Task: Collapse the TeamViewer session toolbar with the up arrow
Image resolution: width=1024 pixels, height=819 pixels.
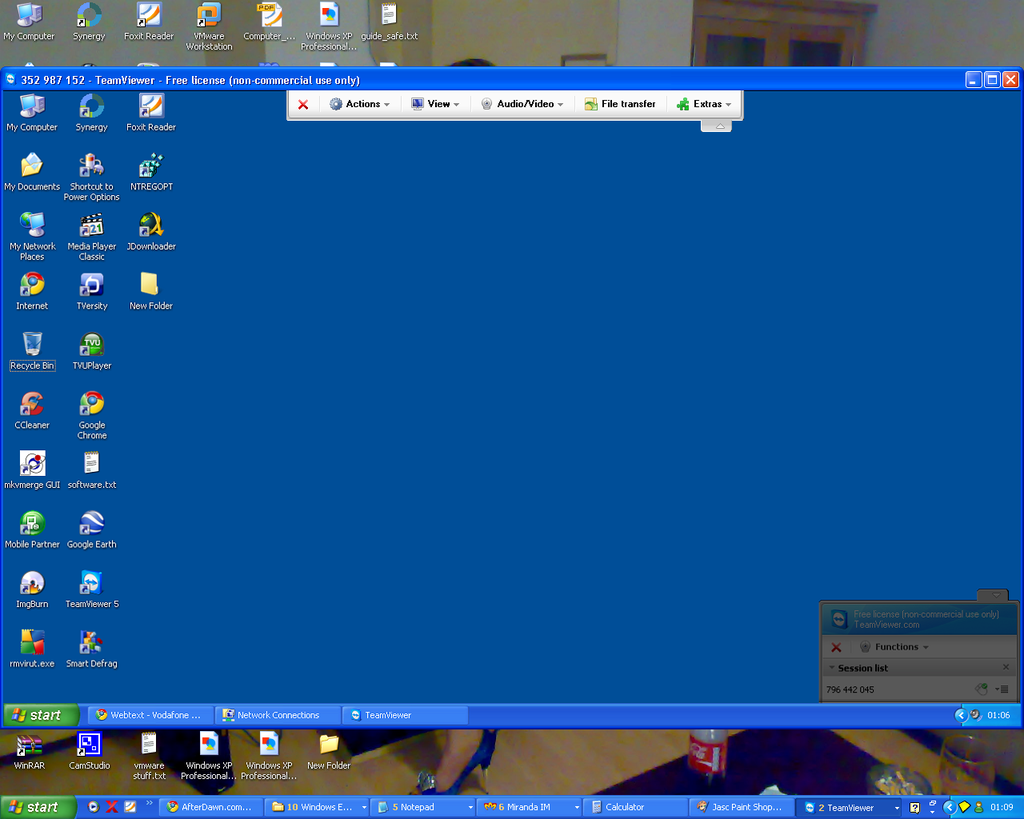Action: [x=720, y=126]
